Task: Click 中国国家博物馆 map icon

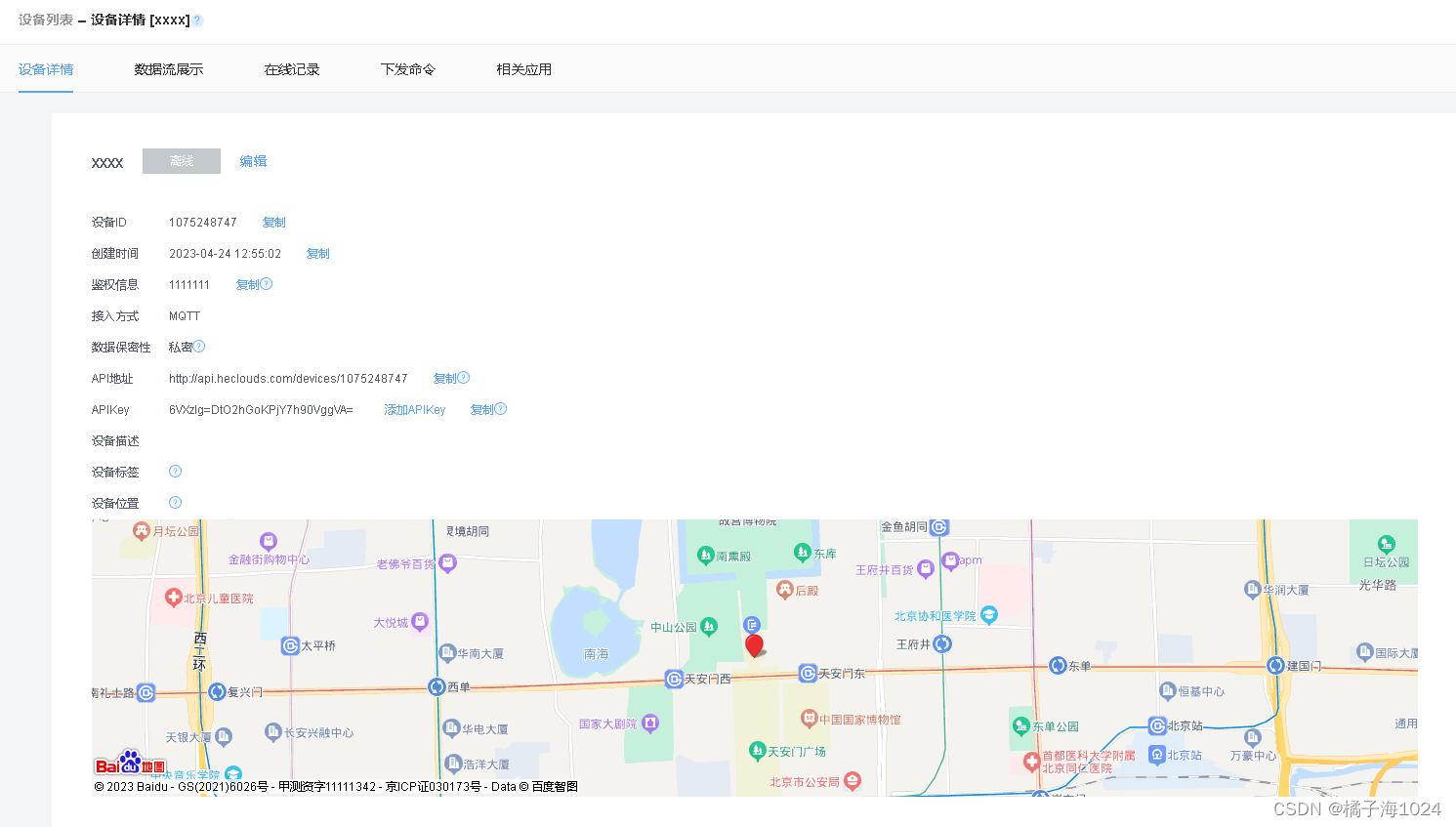Action: pyautogui.click(x=809, y=719)
